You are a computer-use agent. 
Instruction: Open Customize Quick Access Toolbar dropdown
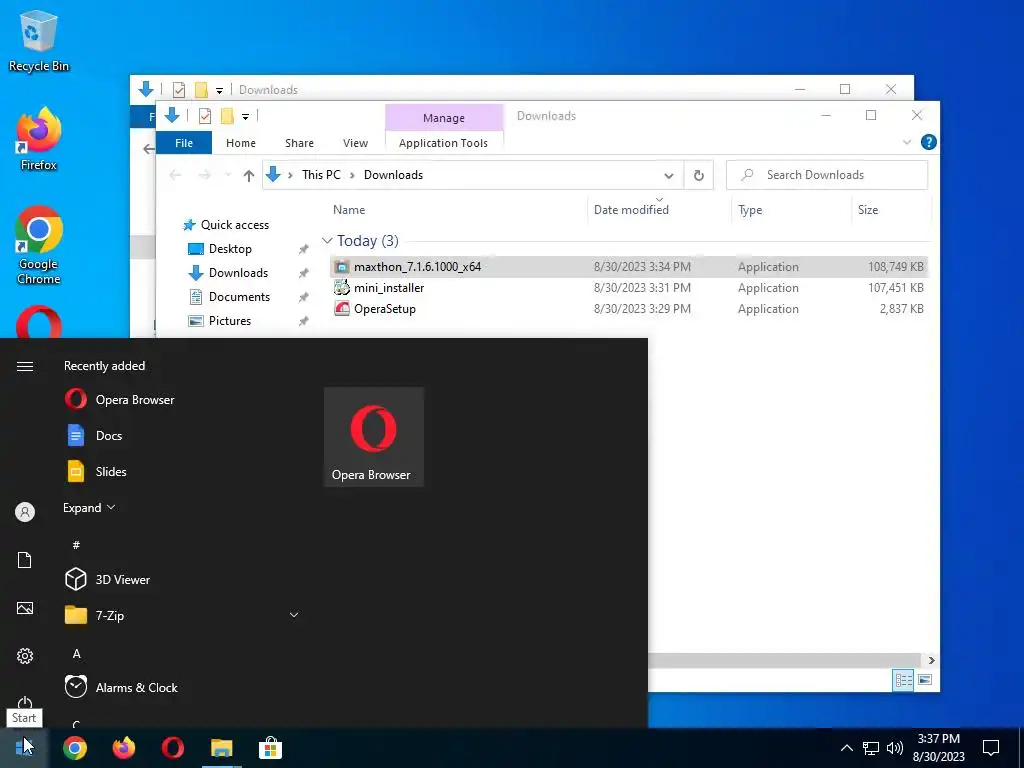click(246, 117)
